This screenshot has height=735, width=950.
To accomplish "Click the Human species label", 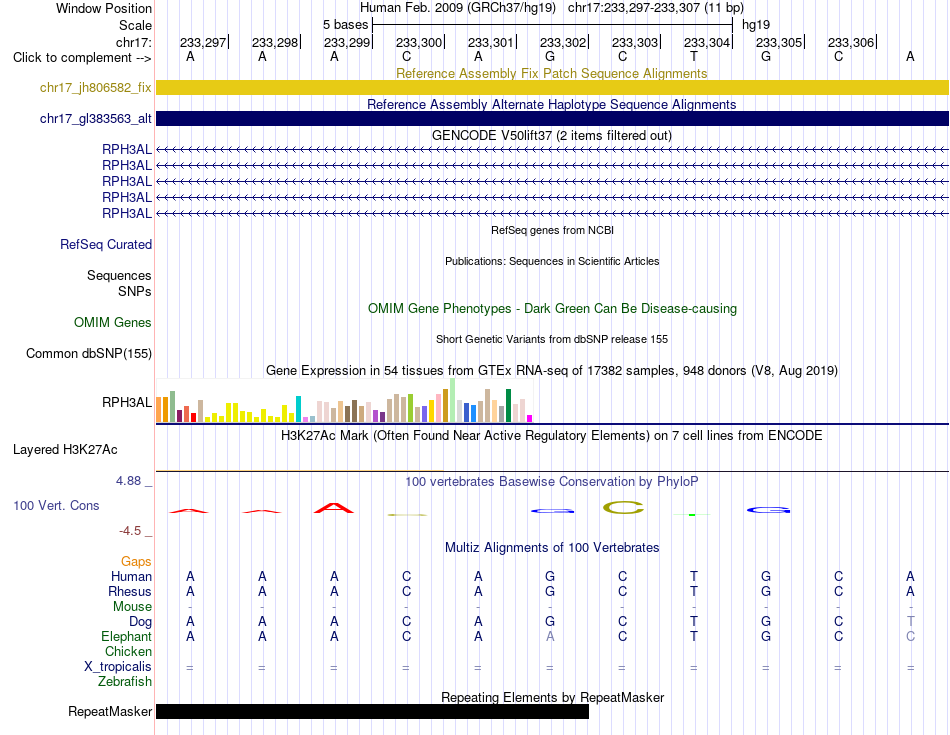I will coord(131,576).
